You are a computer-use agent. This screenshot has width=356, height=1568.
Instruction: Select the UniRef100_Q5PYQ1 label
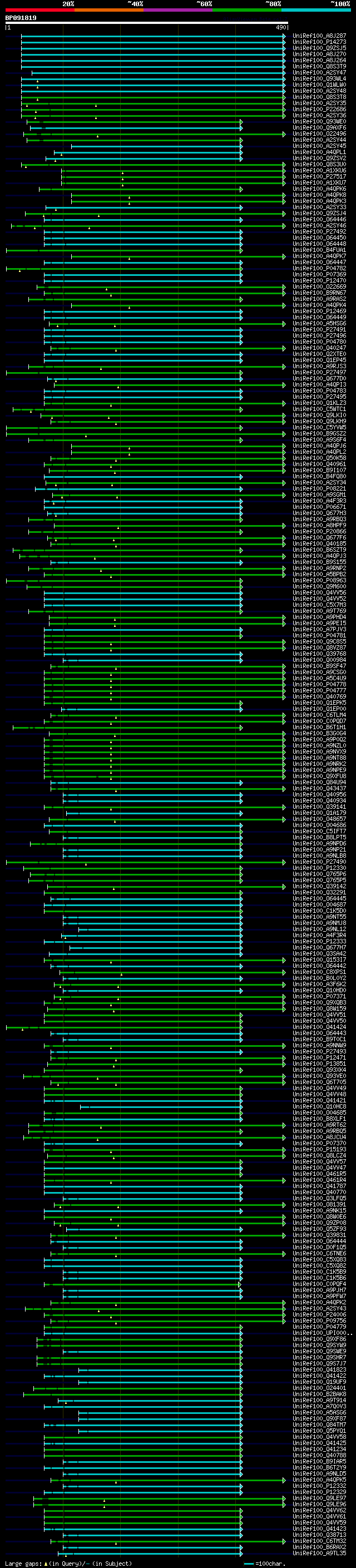pyautogui.click(x=319, y=1431)
